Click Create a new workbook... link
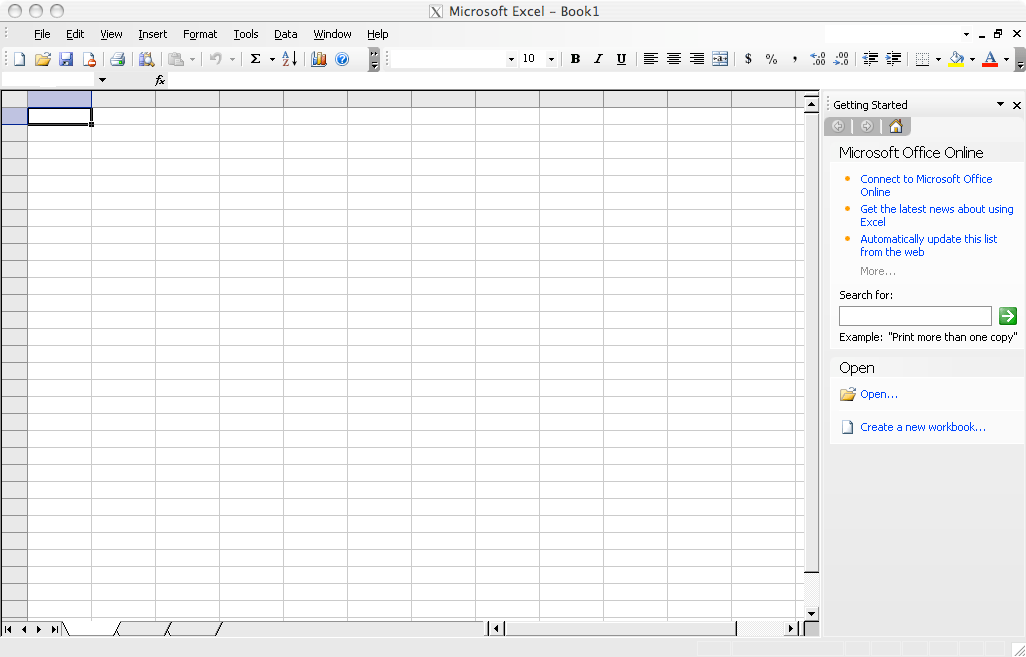The height and width of the screenshot is (657, 1026). click(923, 427)
